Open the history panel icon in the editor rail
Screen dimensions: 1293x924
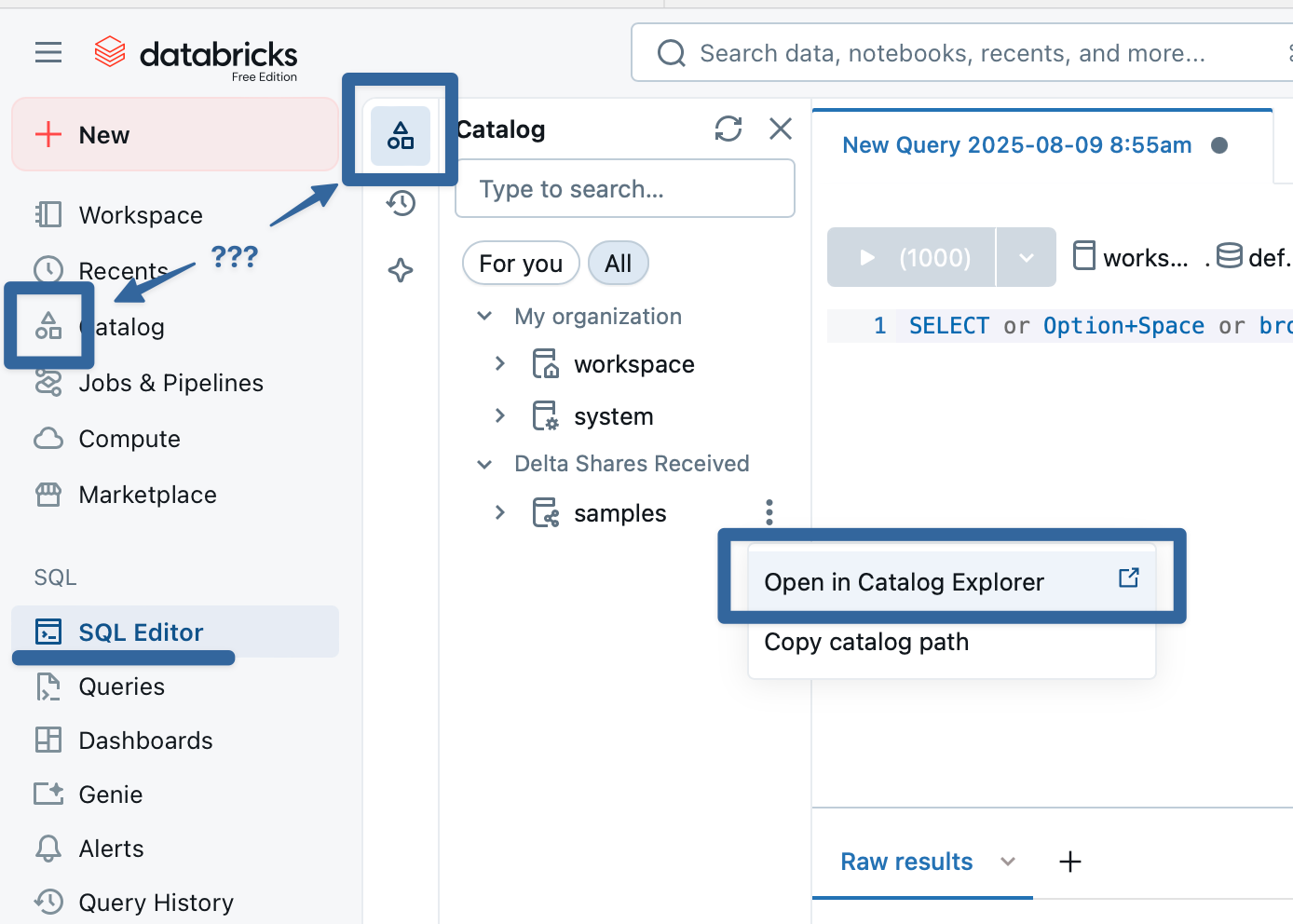[x=401, y=203]
